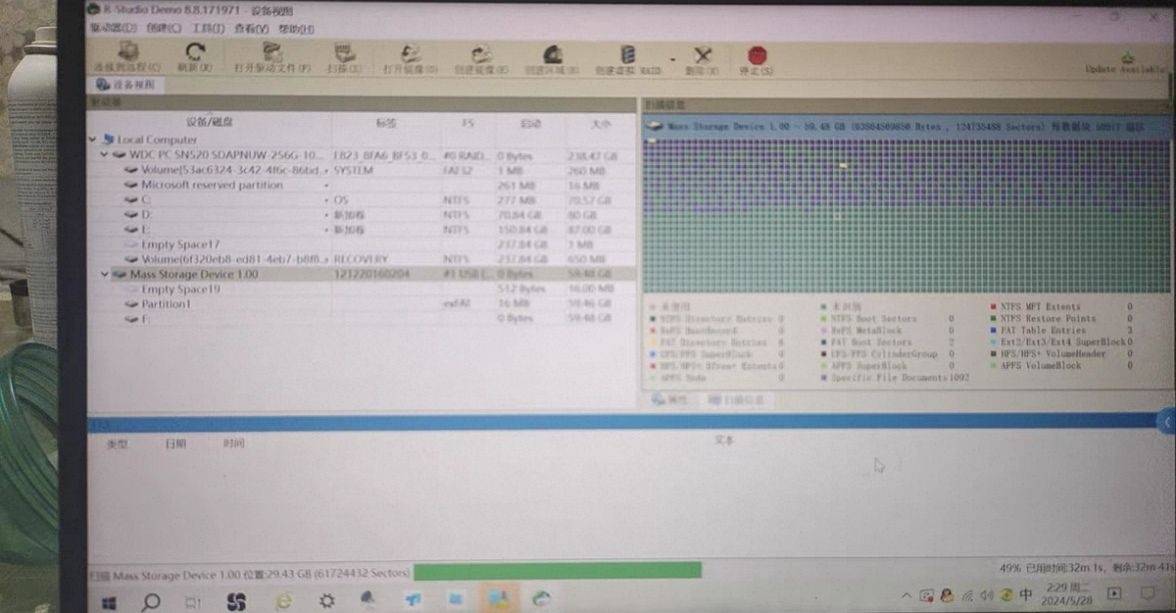Image resolution: width=1176 pixels, height=613 pixels.
Task: Select the Device View tab
Action: pos(126,85)
